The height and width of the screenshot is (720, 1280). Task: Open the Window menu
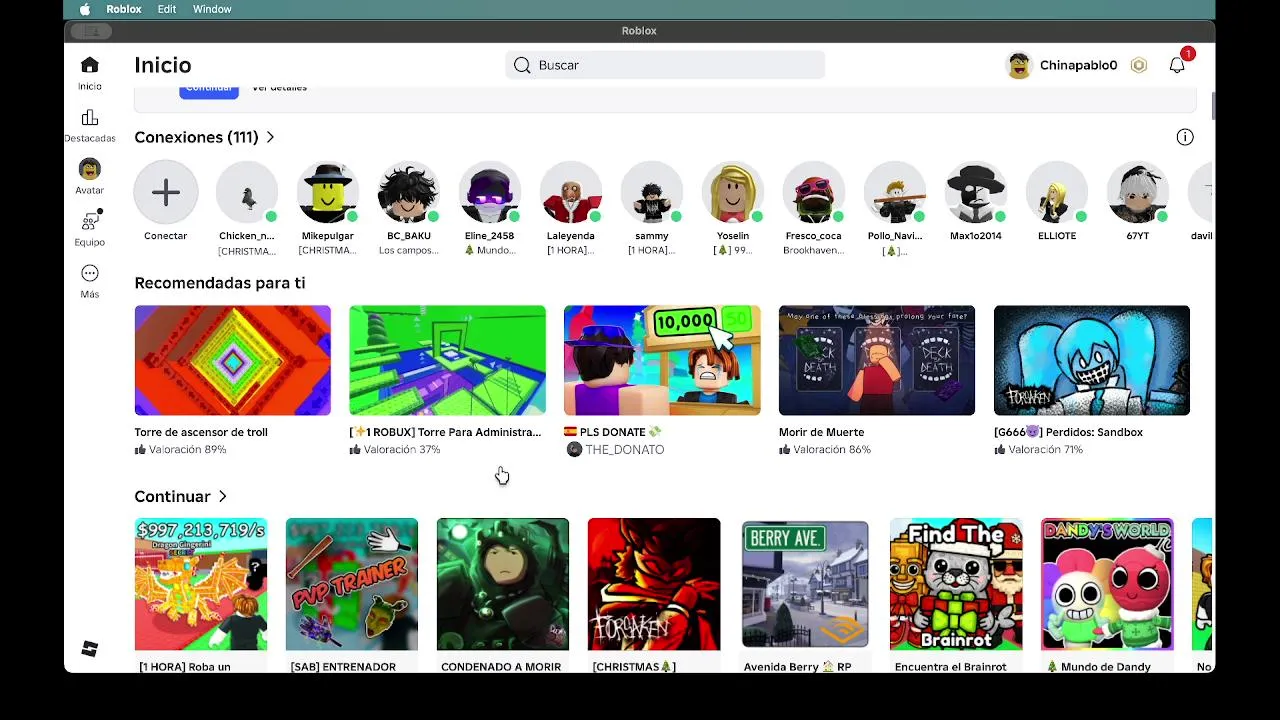pos(212,9)
